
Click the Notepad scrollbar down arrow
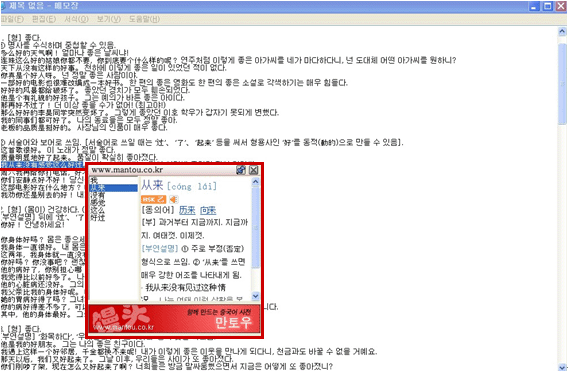[562, 367]
